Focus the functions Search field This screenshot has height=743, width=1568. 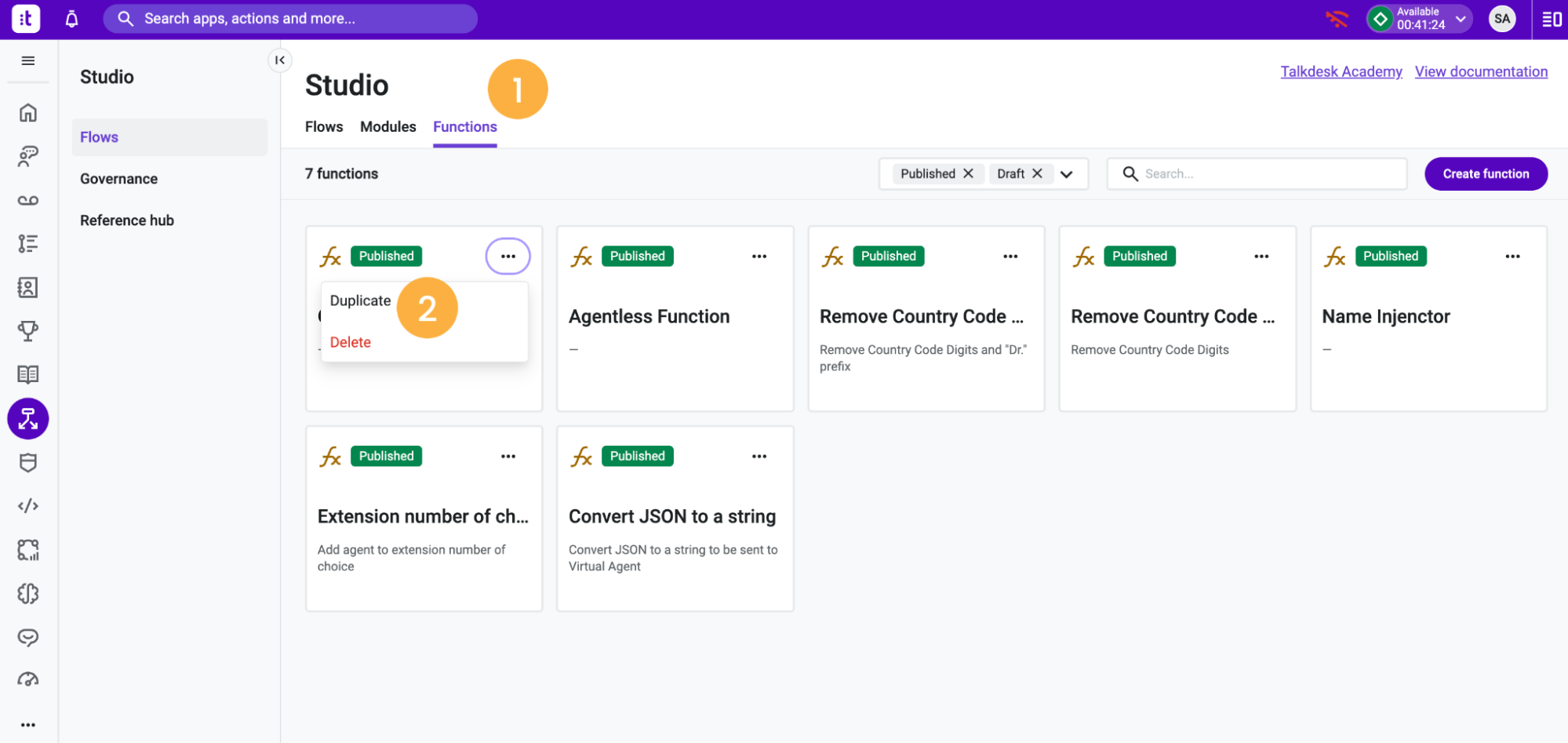click(x=1257, y=174)
